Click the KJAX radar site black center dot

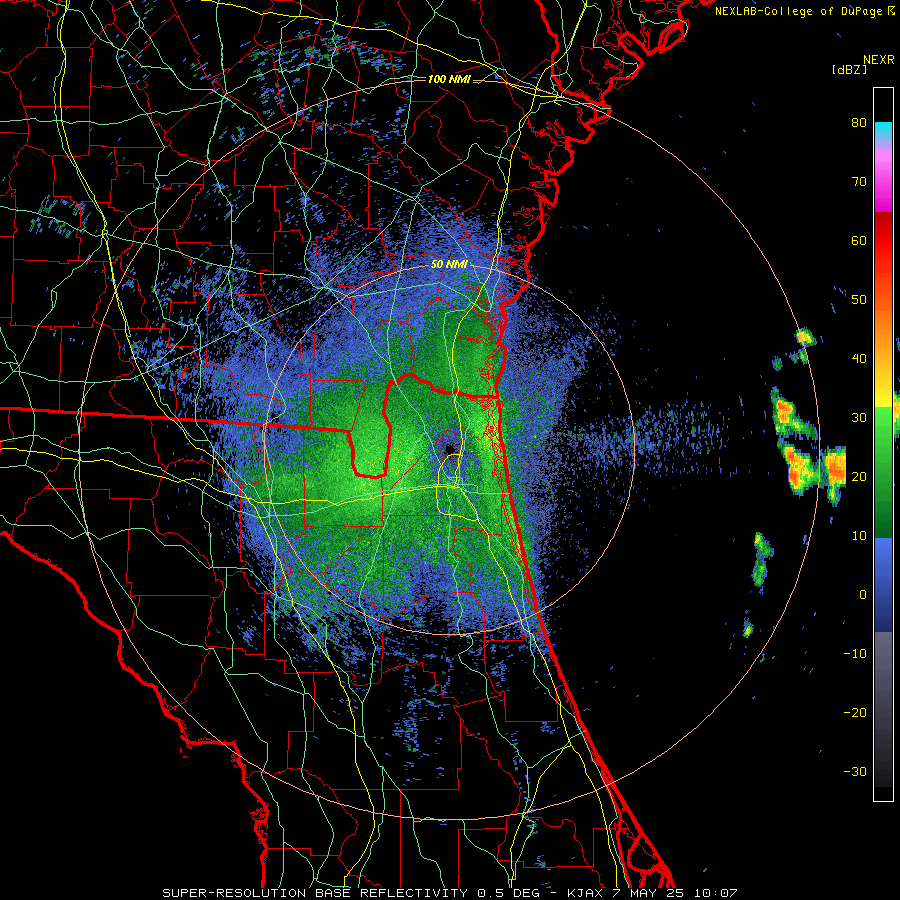coord(449,448)
